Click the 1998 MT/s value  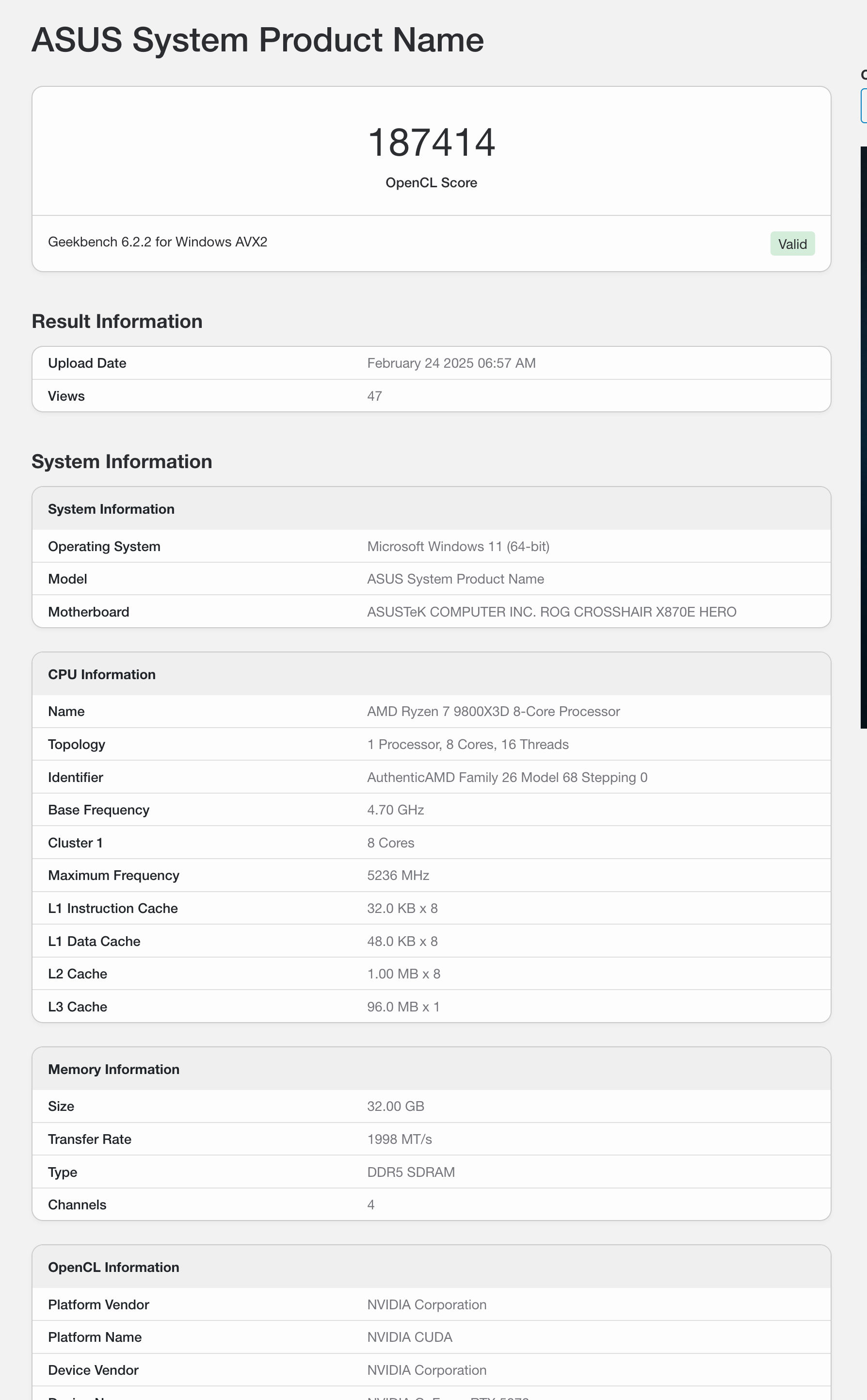(x=400, y=1139)
